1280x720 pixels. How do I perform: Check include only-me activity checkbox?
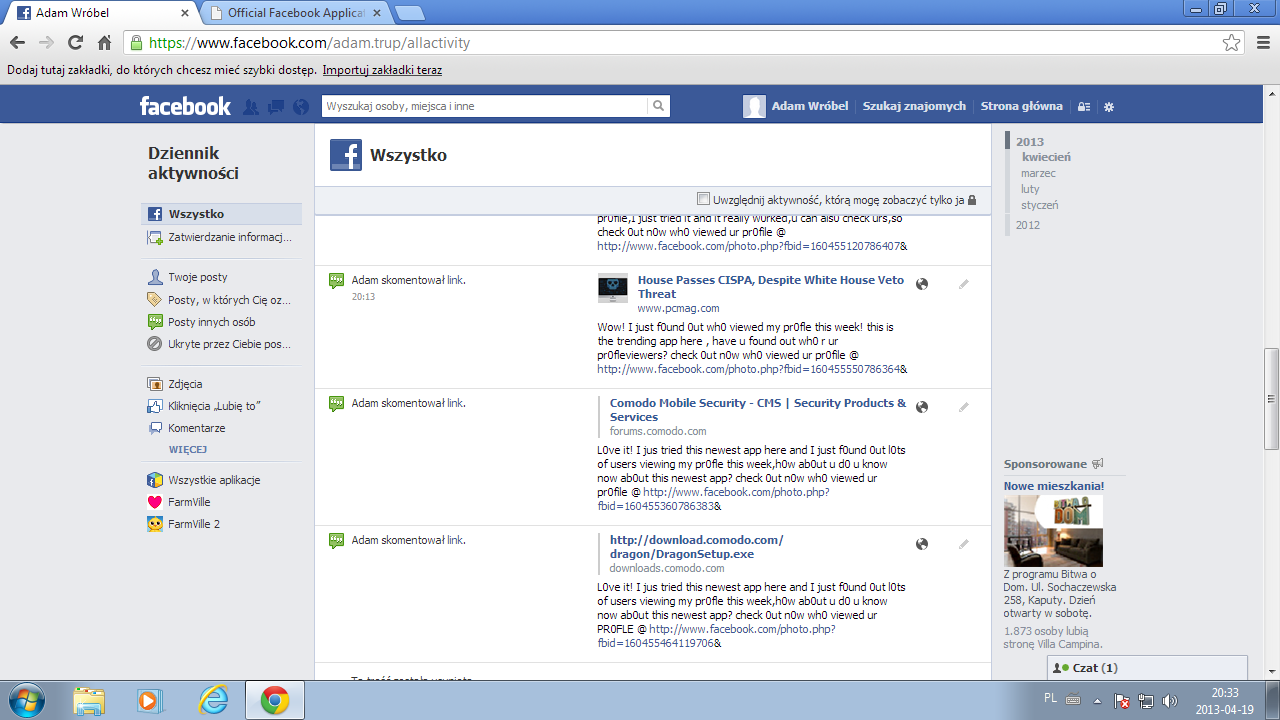(x=703, y=198)
